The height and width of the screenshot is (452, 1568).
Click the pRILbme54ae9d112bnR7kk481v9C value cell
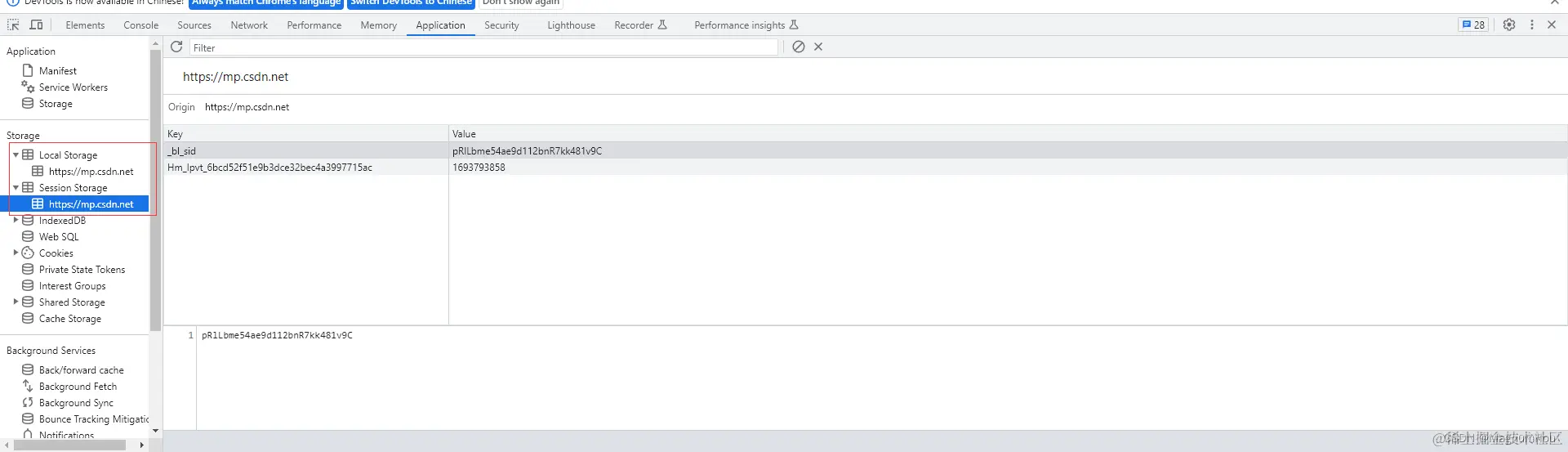coord(1008,150)
